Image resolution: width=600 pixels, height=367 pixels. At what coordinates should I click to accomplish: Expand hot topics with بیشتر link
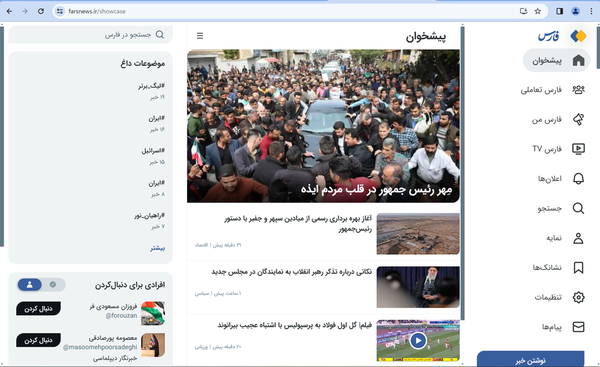point(157,248)
